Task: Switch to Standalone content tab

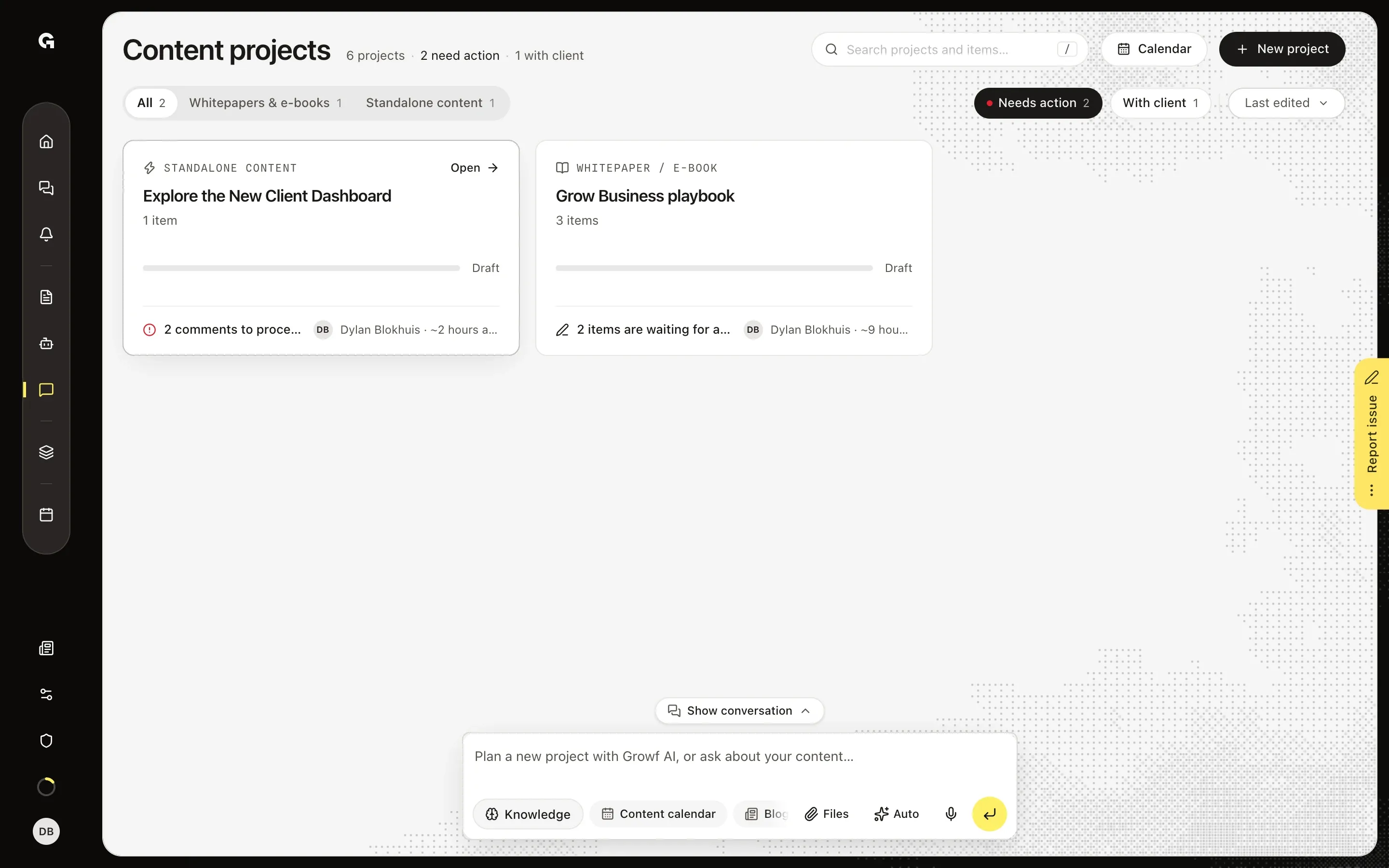Action: click(430, 103)
